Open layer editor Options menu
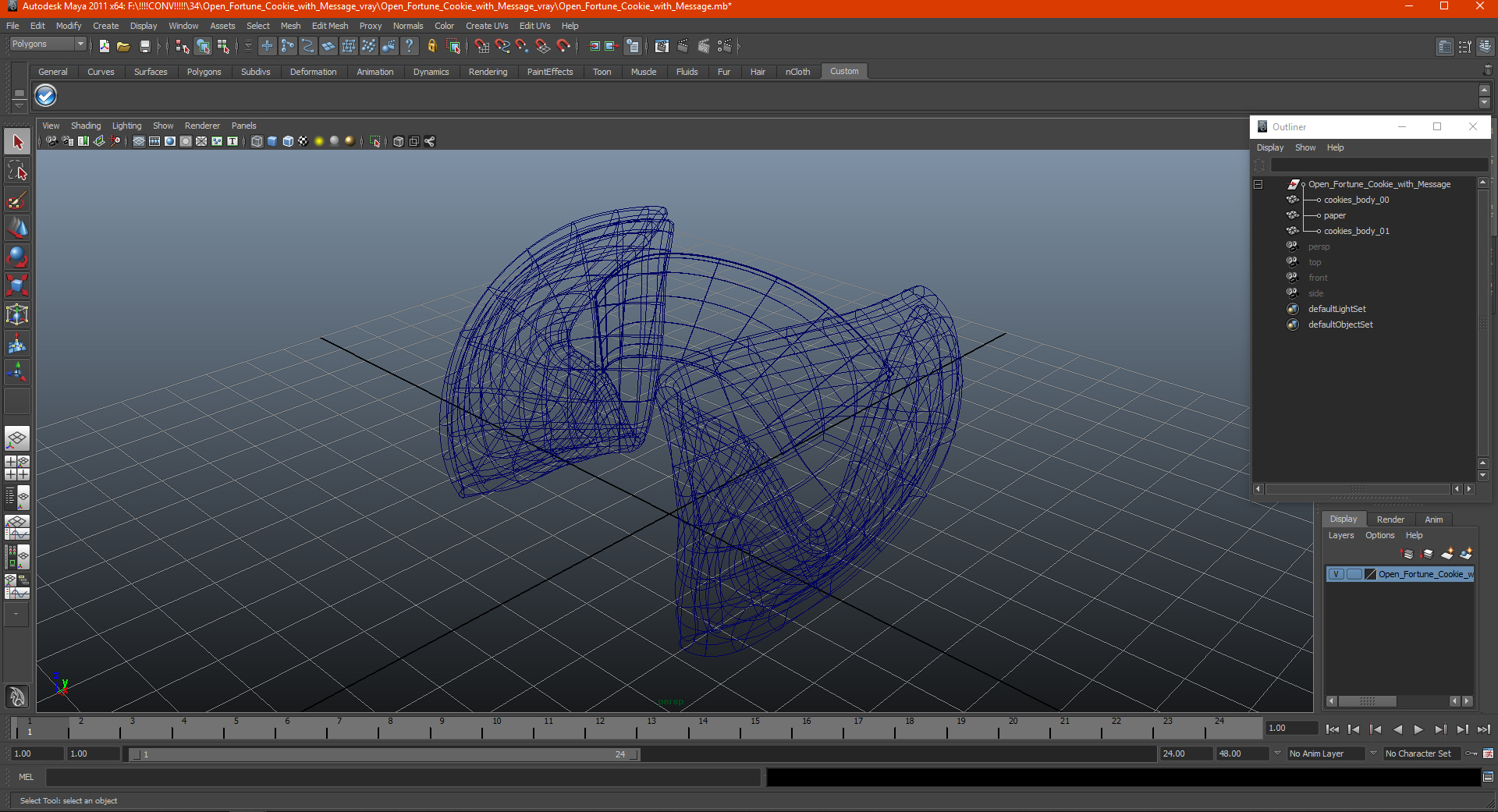This screenshot has width=1498, height=812. point(1379,535)
